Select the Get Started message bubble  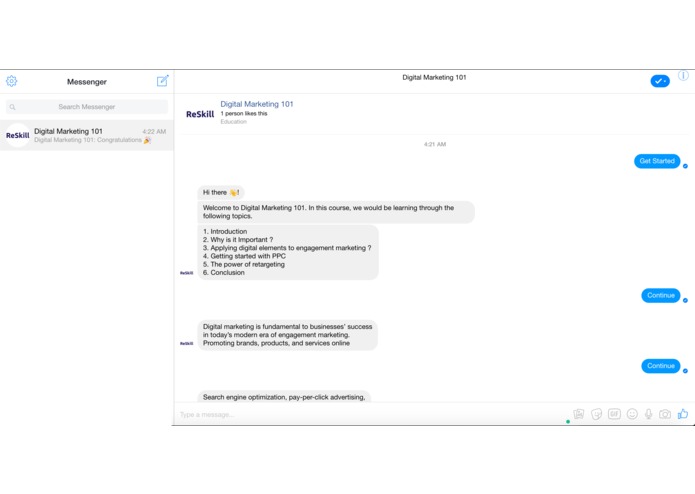(657, 161)
